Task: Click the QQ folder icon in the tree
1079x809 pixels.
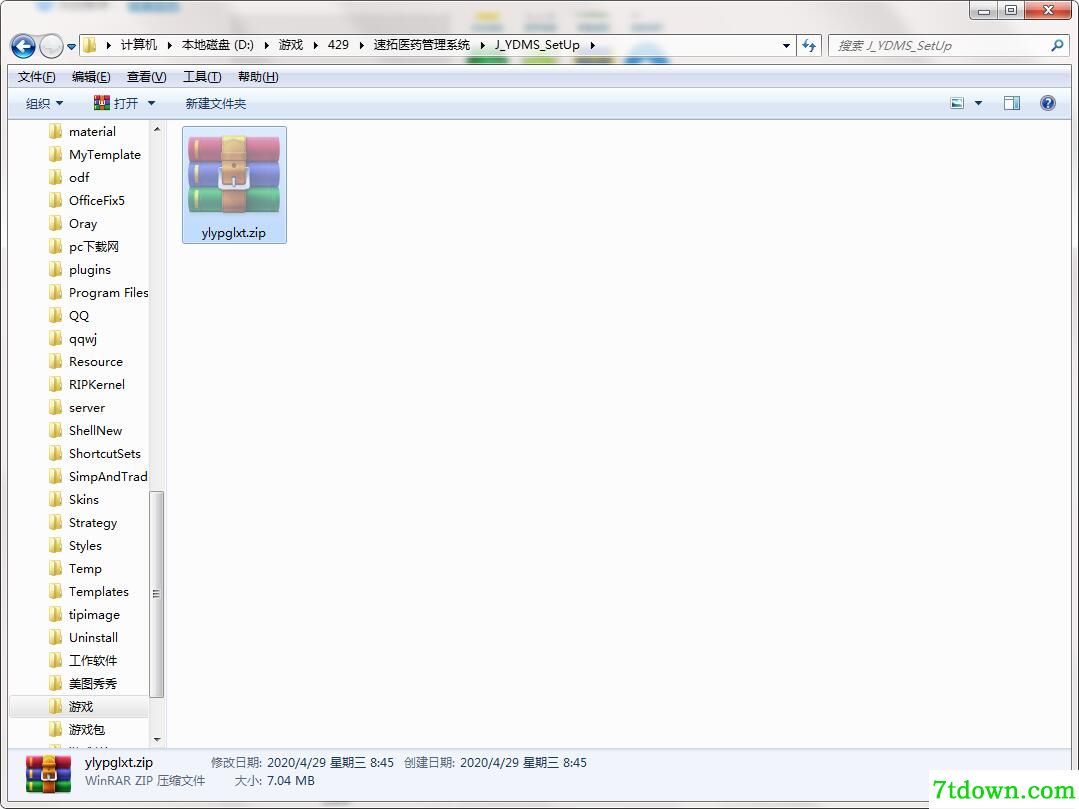Action: click(56, 315)
